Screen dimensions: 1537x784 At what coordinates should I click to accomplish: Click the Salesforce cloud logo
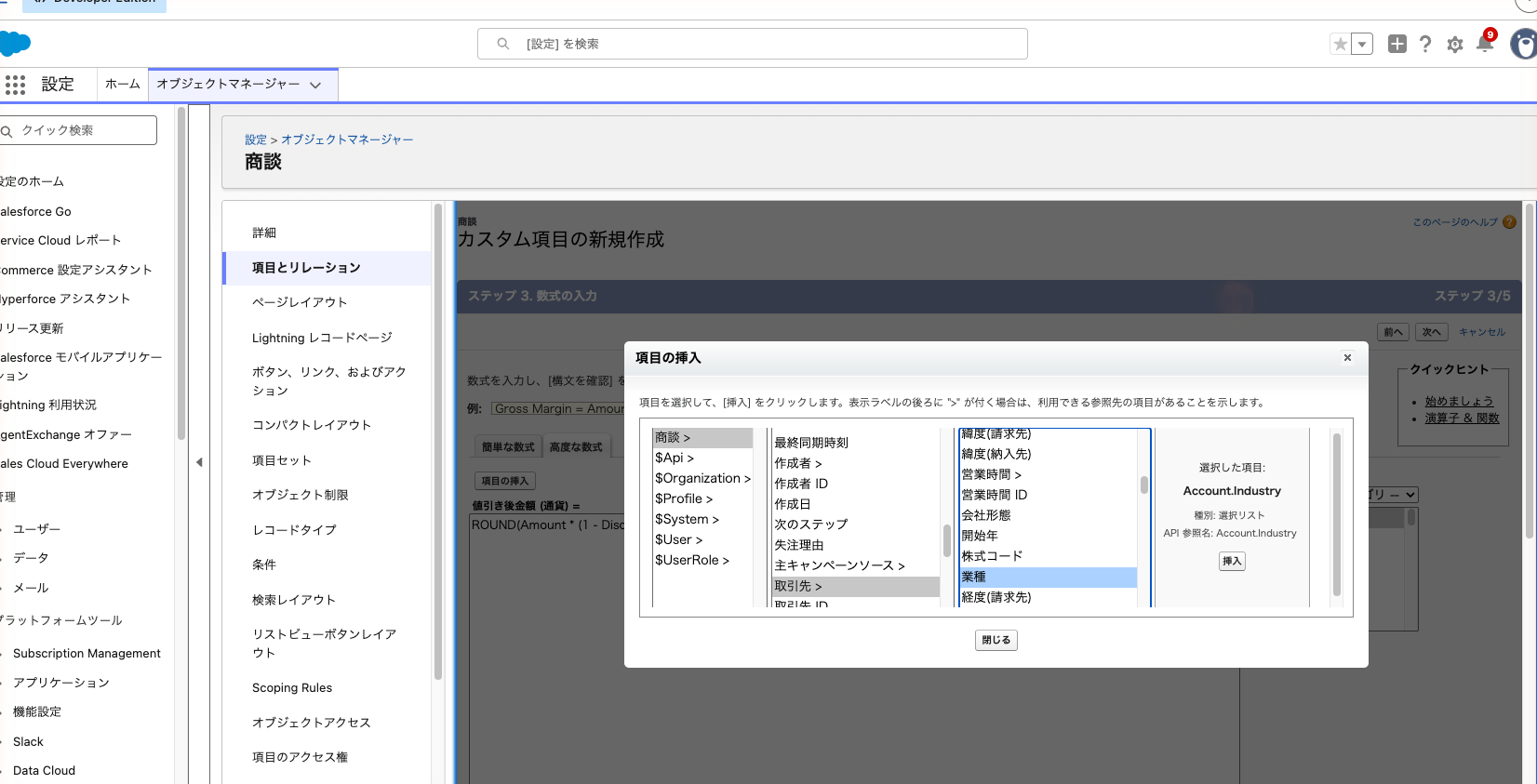tap(15, 43)
